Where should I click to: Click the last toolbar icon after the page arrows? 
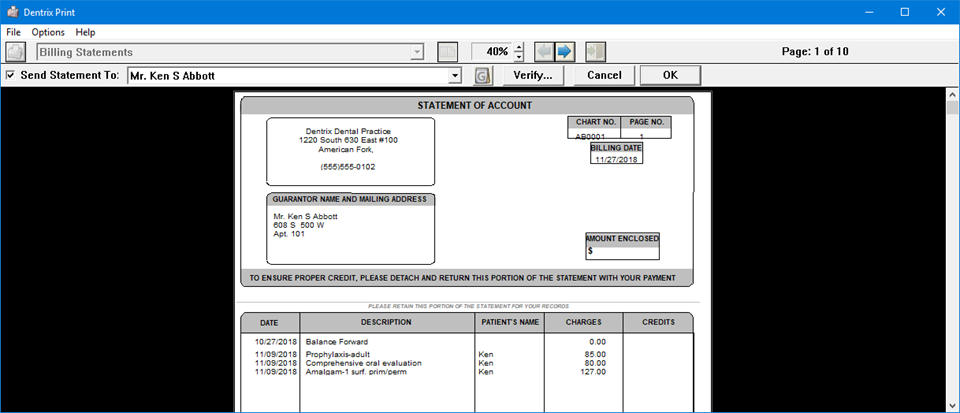596,52
